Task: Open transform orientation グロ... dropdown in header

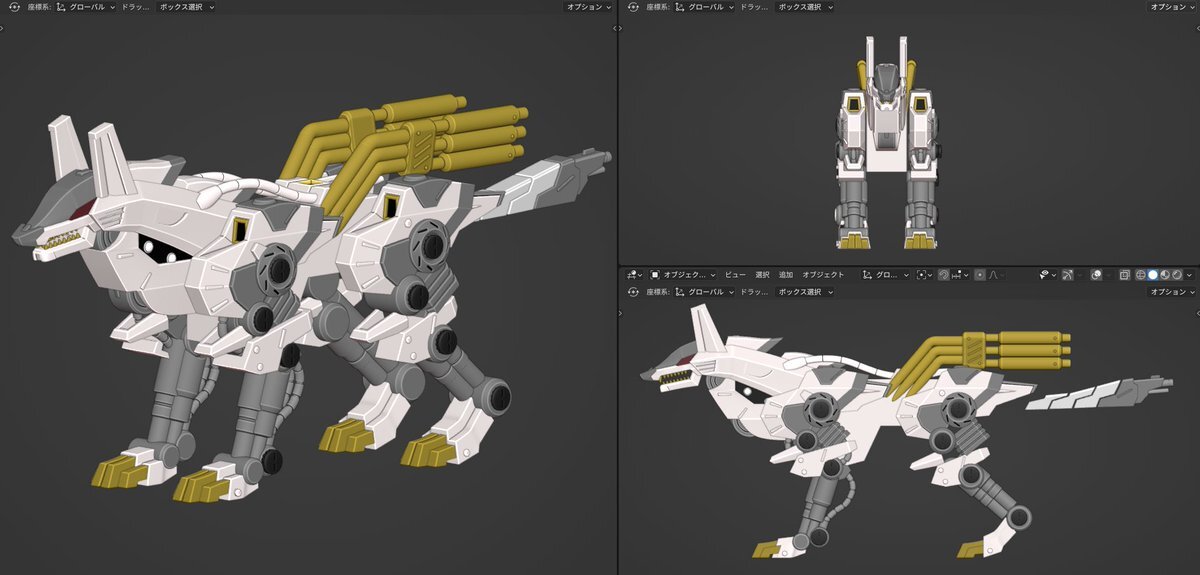Action: [x=886, y=274]
